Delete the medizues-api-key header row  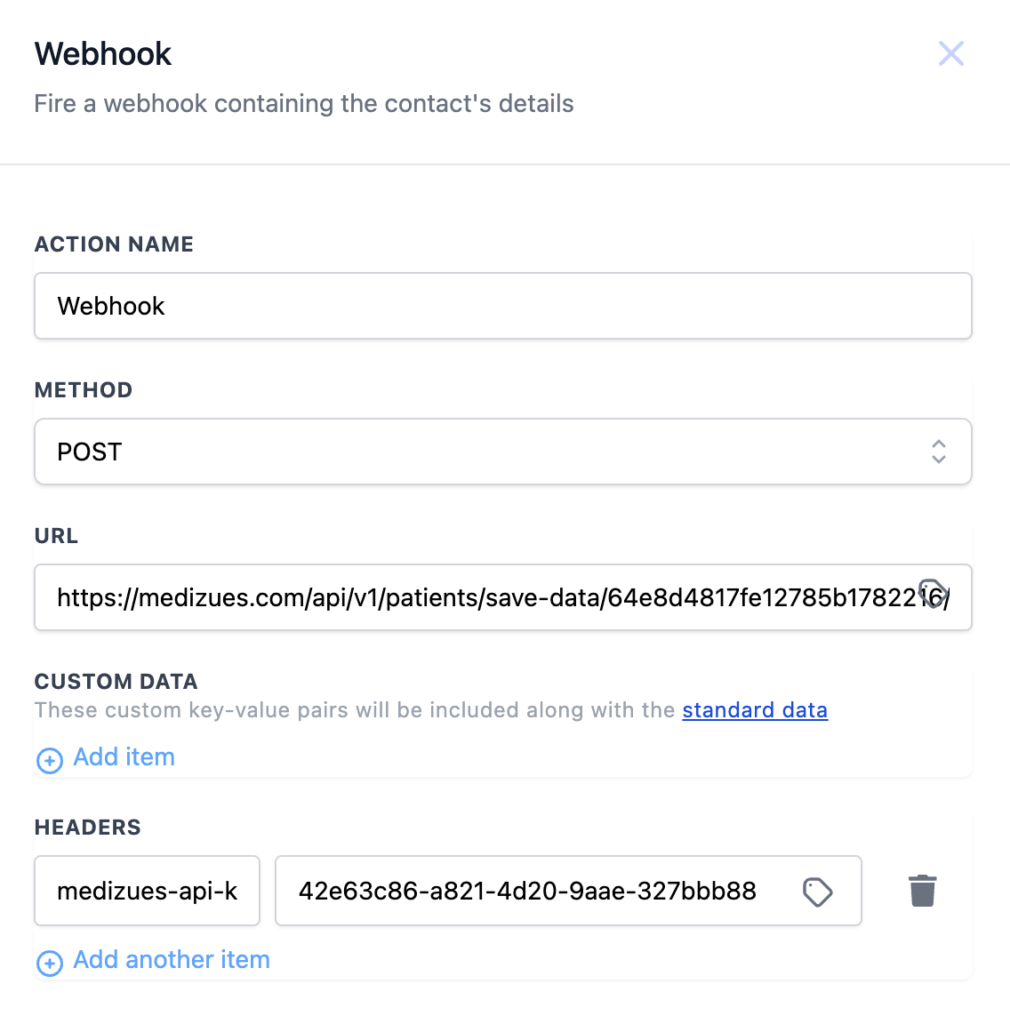(x=922, y=890)
